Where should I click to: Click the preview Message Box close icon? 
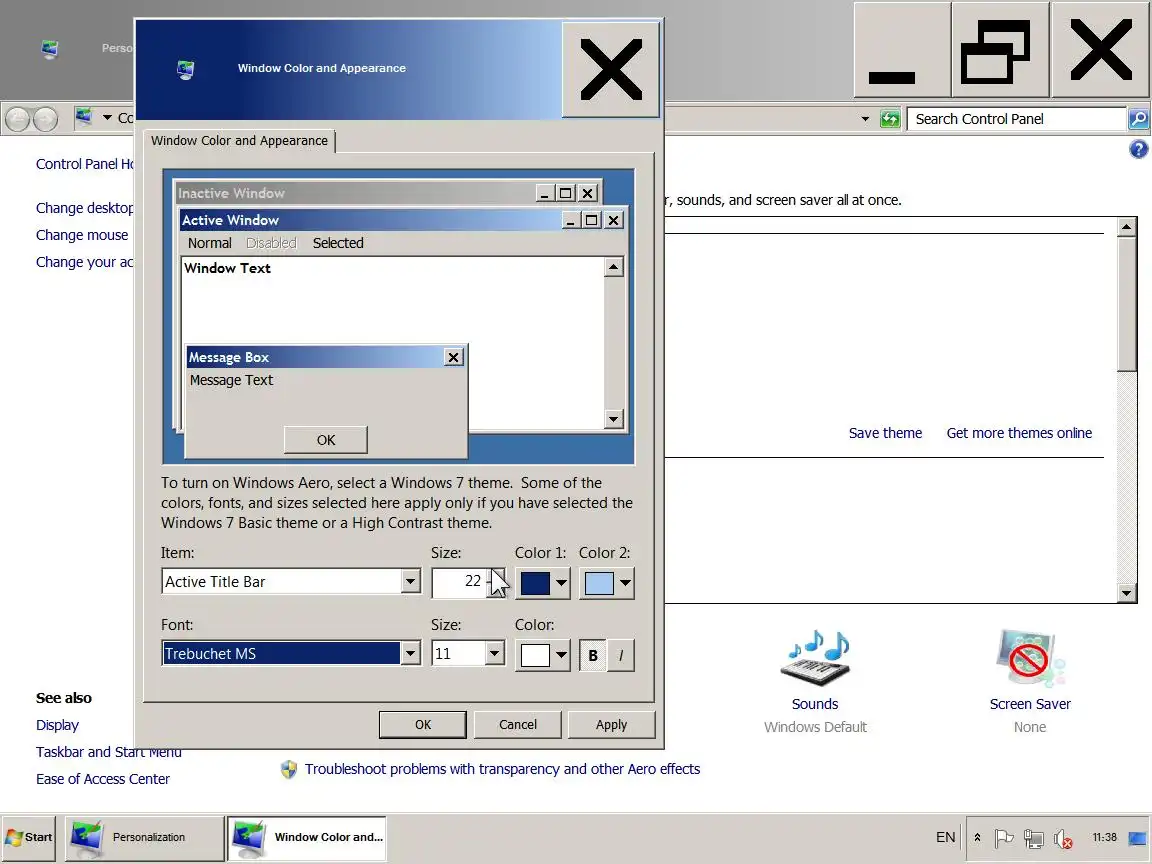[x=453, y=357]
